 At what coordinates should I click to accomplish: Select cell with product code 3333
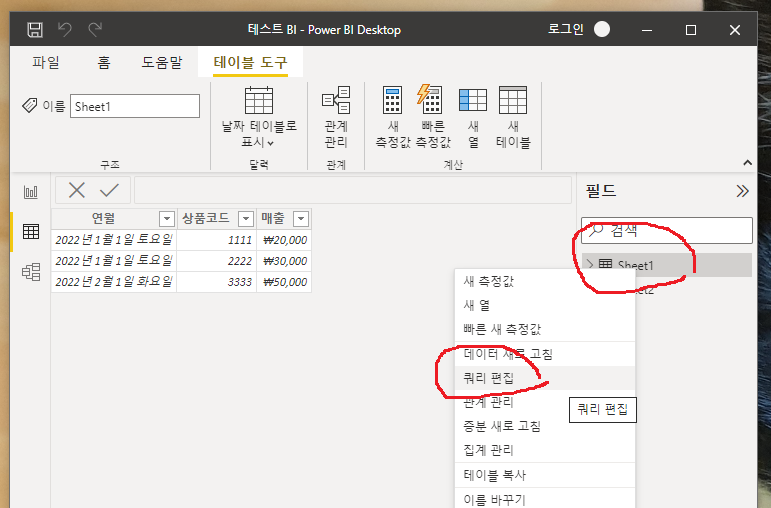216,282
